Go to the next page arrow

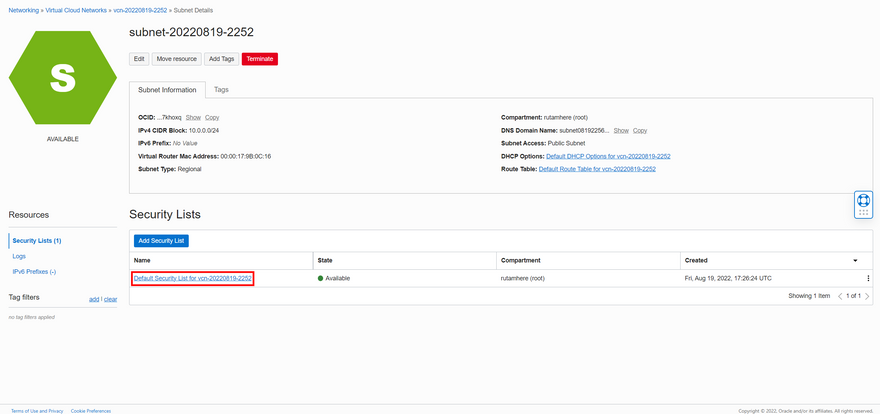click(867, 296)
